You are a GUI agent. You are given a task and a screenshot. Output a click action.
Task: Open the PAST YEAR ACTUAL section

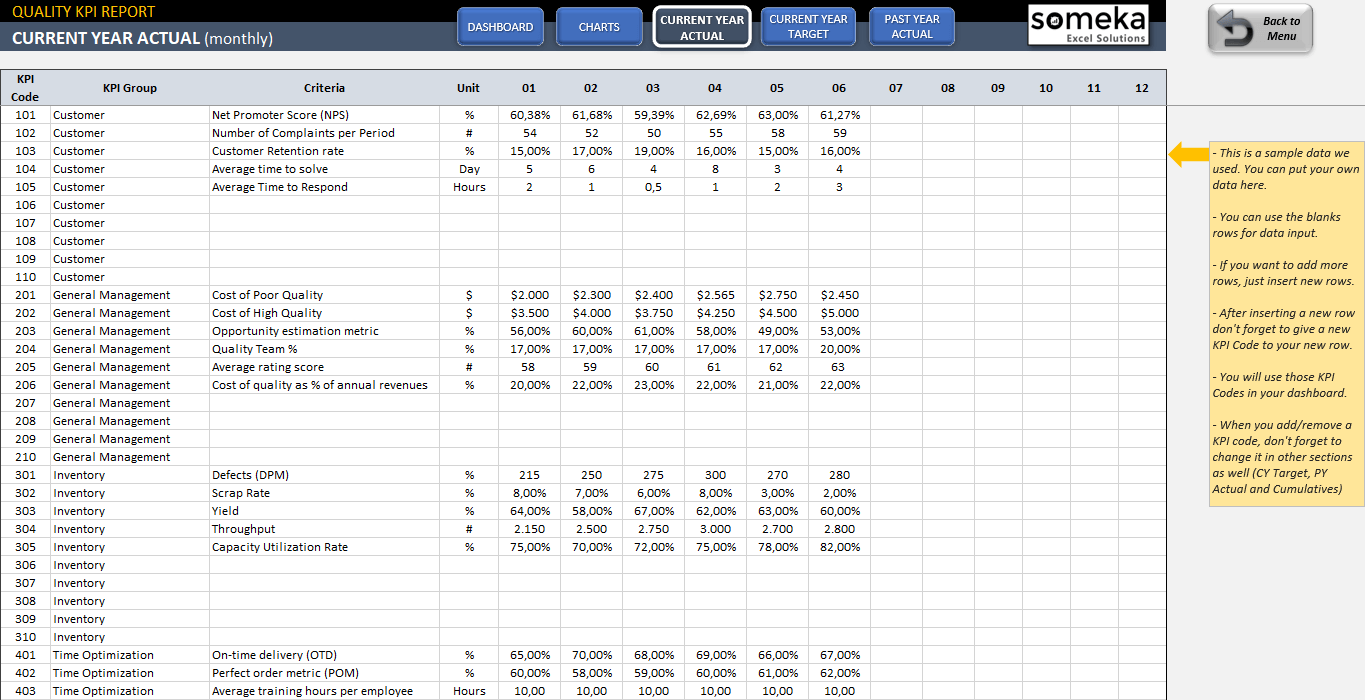coord(911,27)
